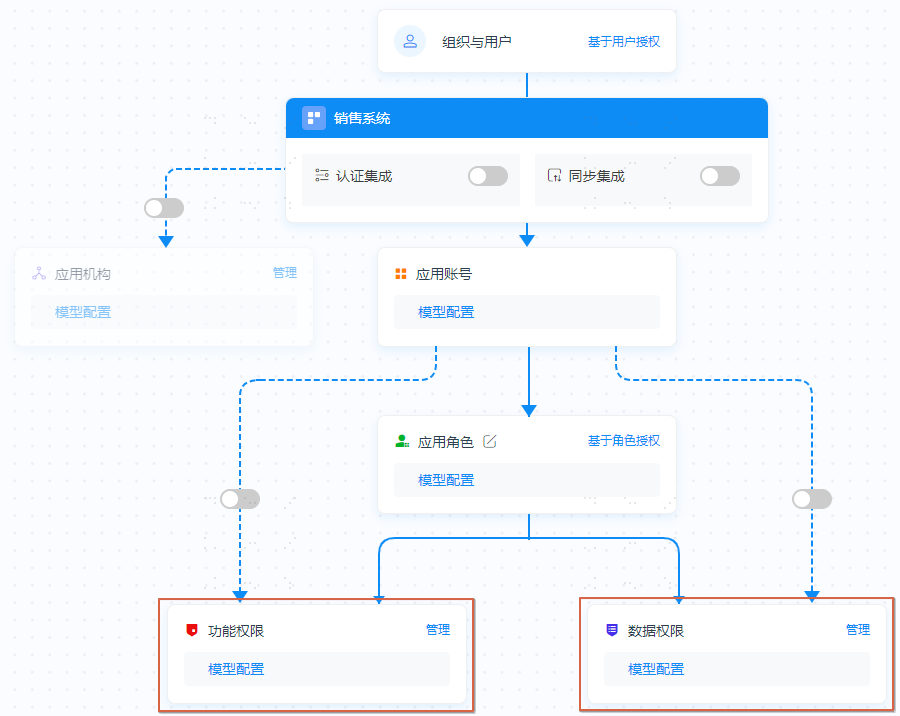
Task: Open 模型配置 under 应用角色
Action: coord(446,480)
